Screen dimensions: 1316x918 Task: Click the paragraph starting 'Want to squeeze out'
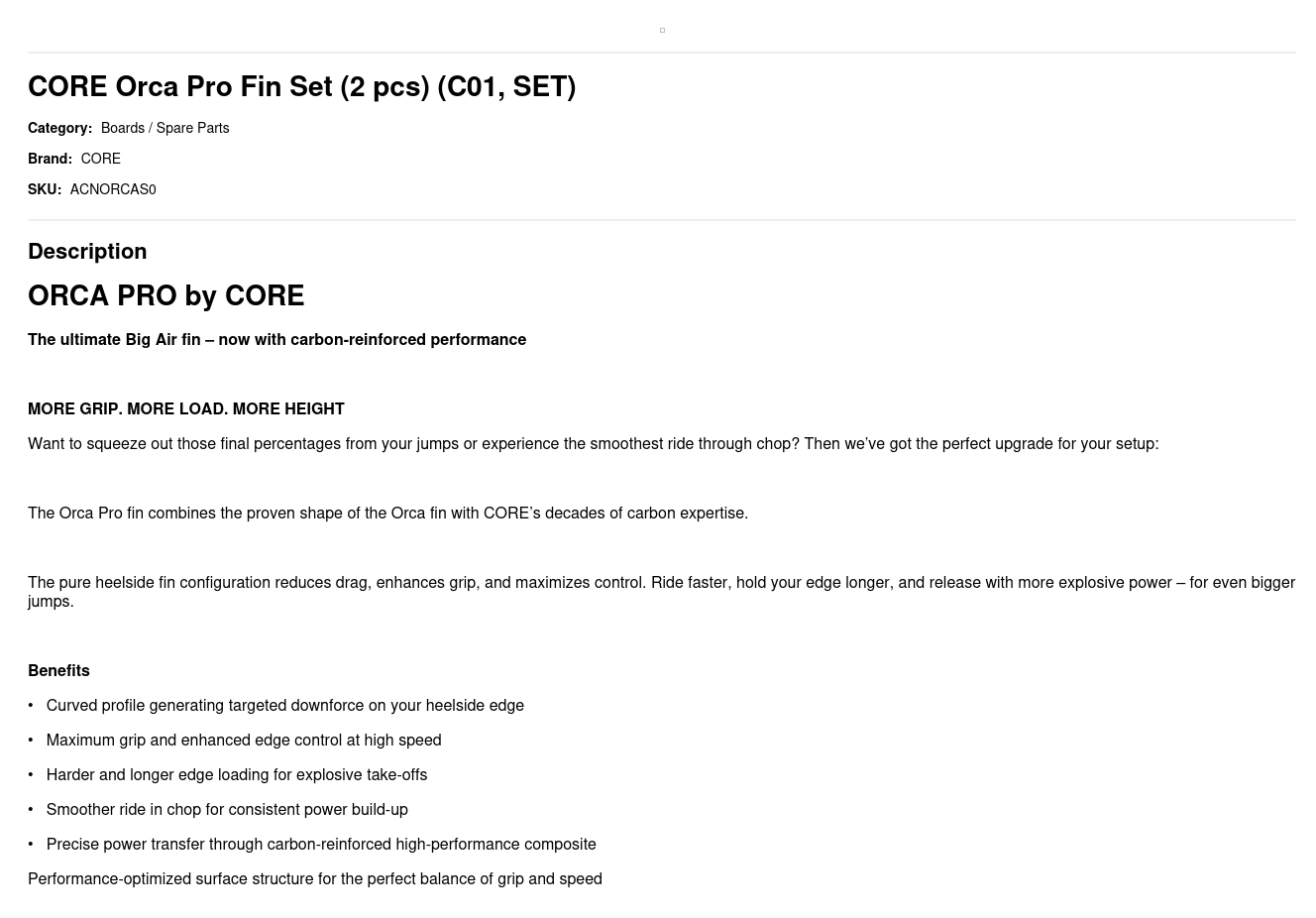pos(593,444)
